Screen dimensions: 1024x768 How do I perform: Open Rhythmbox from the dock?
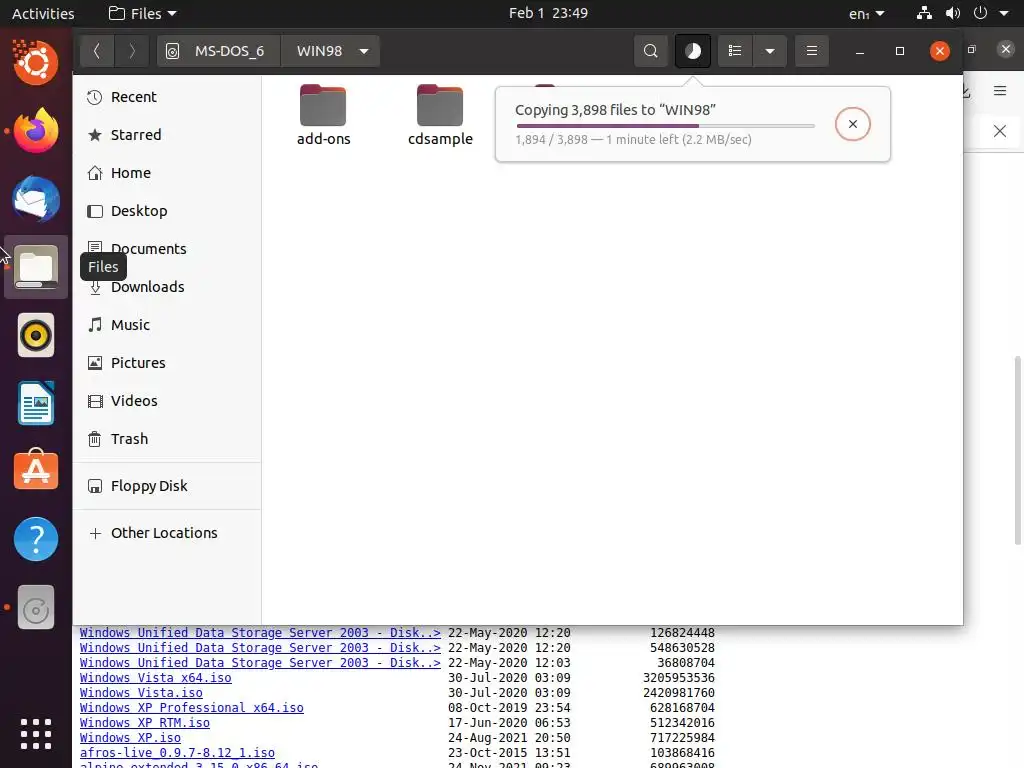point(36,336)
